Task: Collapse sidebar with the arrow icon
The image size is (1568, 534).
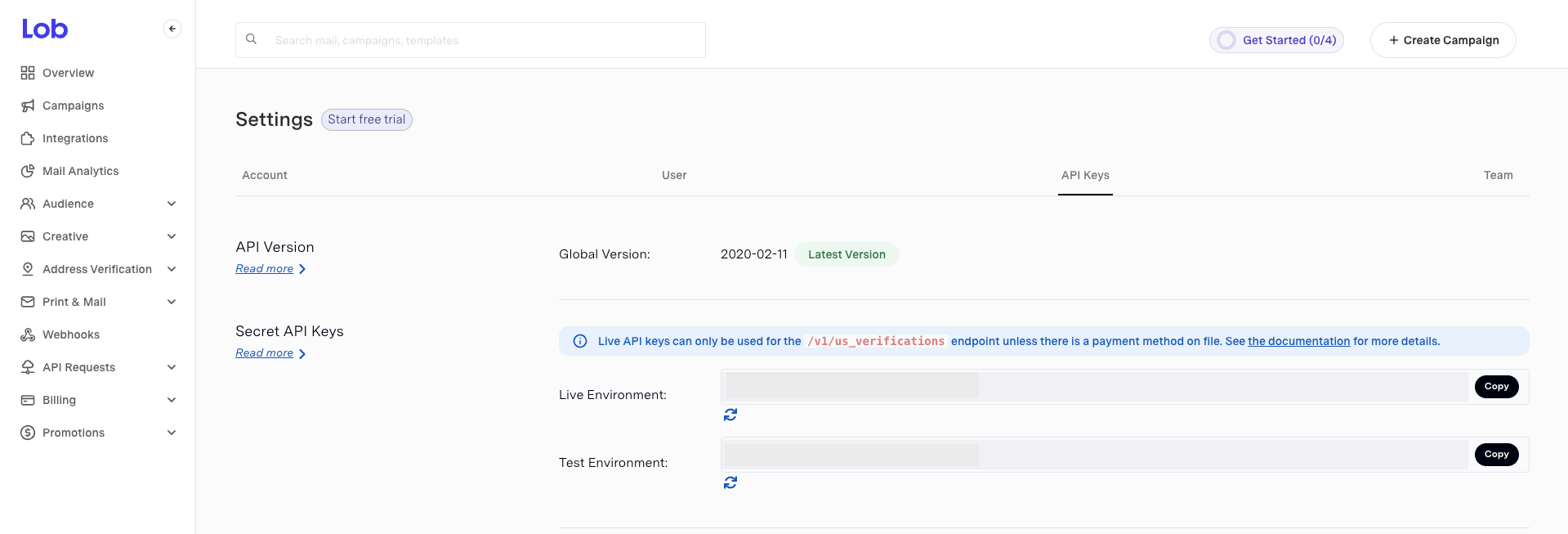Action: pyautogui.click(x=172, y=29)
